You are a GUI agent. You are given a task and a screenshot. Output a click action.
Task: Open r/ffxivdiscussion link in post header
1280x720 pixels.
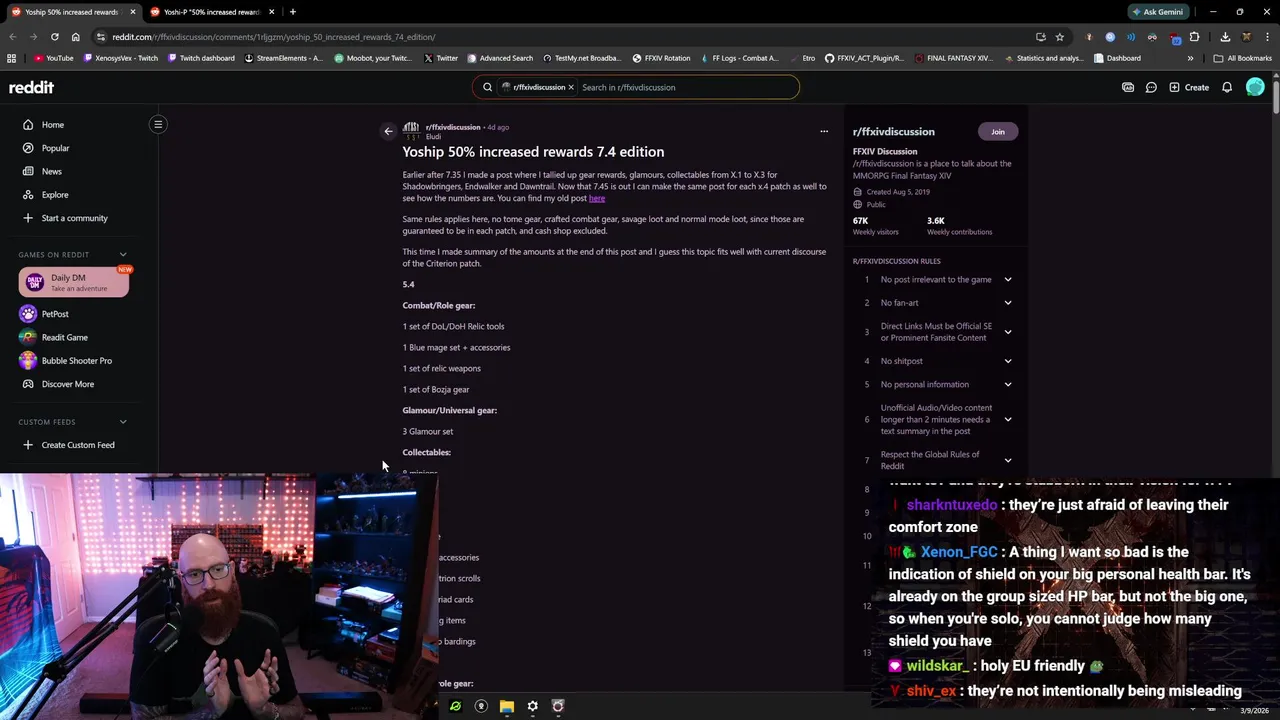click(453, 127)
